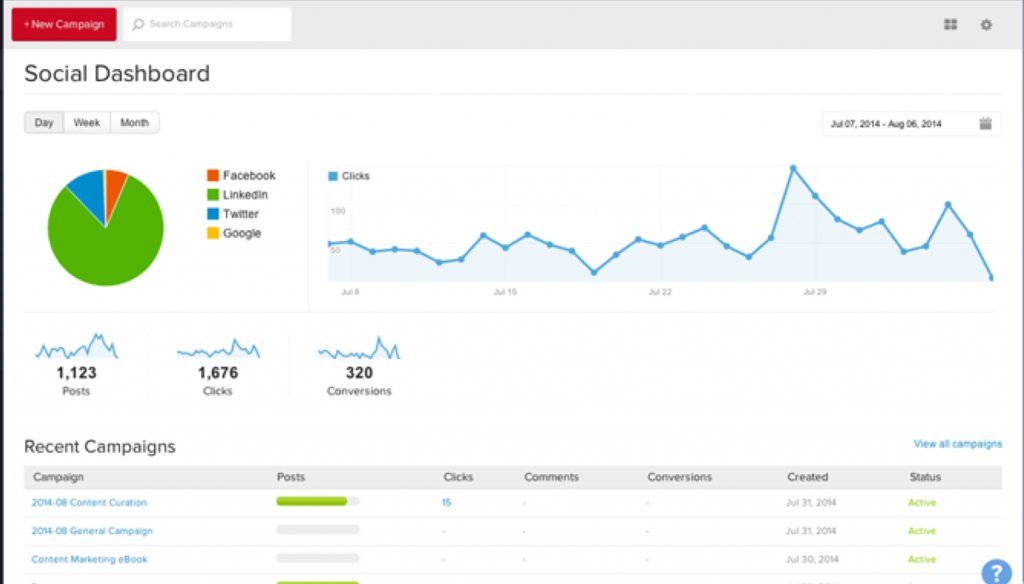Click the New Campaign button
The height and width of the screenshot is (584, 1024).
tap(63, 23)
